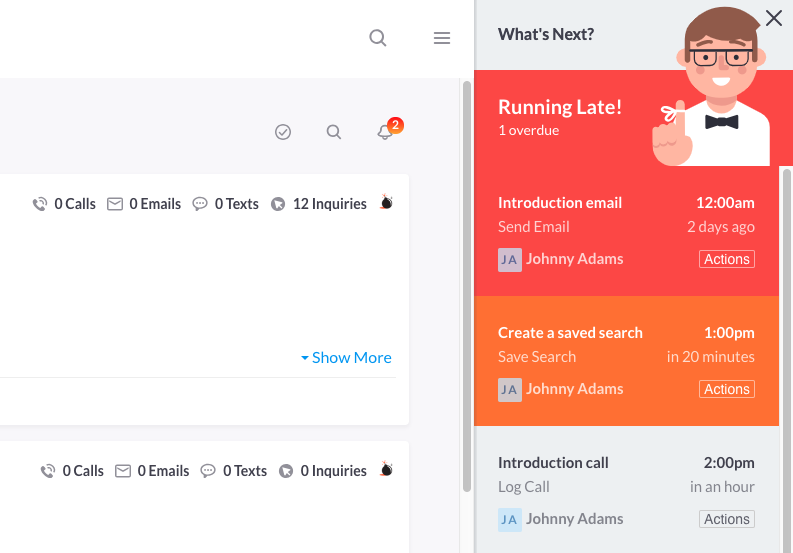This screenshot has width=793, height=553.
Task: Click the Log Call task type label
Action: [x=523, y=487]
